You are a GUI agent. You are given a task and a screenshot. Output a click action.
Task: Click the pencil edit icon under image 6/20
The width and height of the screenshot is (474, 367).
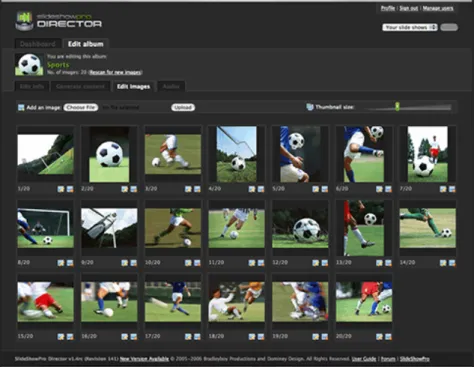[379, 189]
